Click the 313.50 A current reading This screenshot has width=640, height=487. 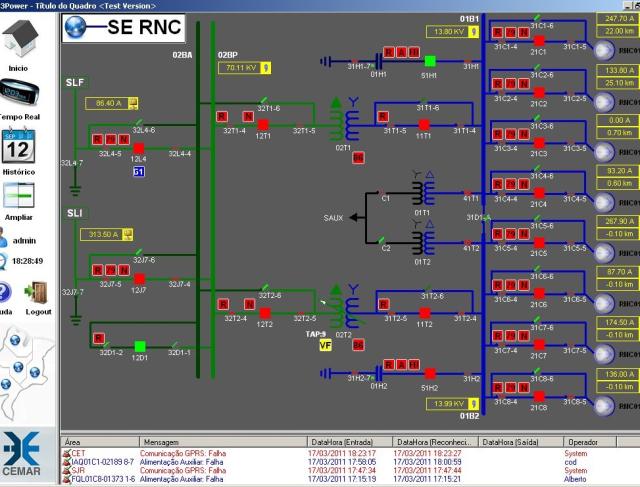(103, 235)
